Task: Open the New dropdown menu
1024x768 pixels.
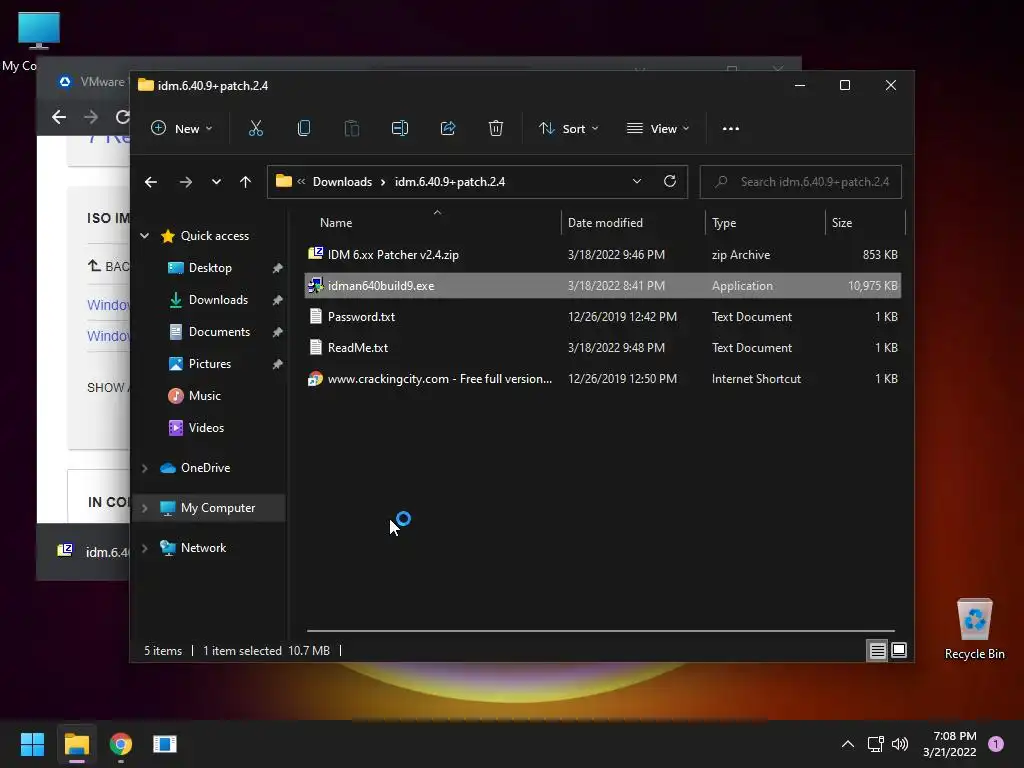Action: coord(182,129)
